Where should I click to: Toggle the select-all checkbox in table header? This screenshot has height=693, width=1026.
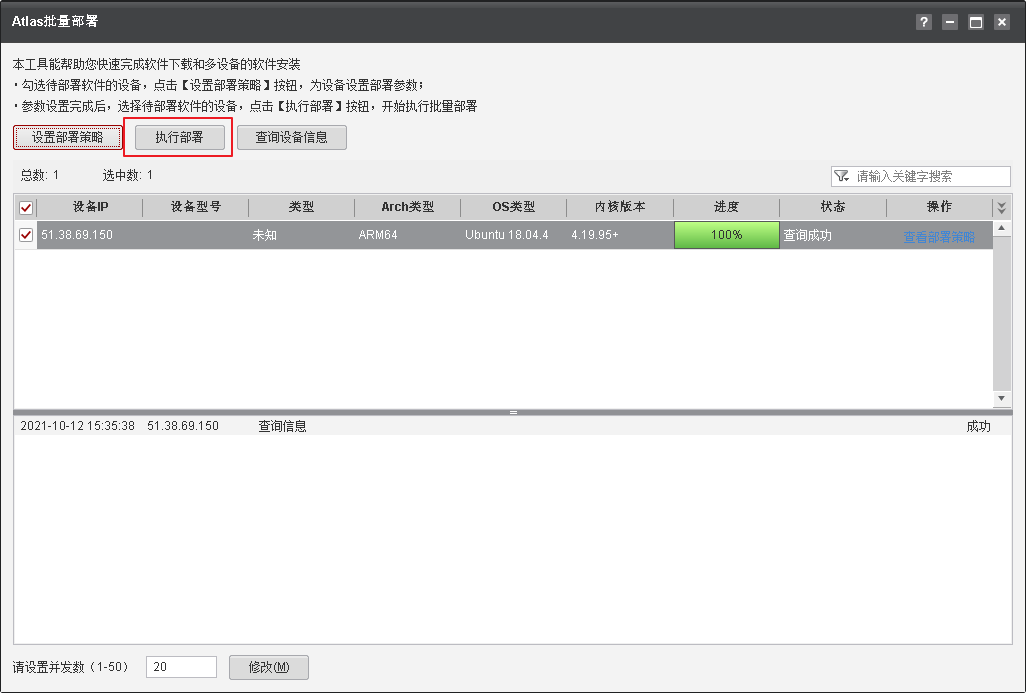pos(26,207)
